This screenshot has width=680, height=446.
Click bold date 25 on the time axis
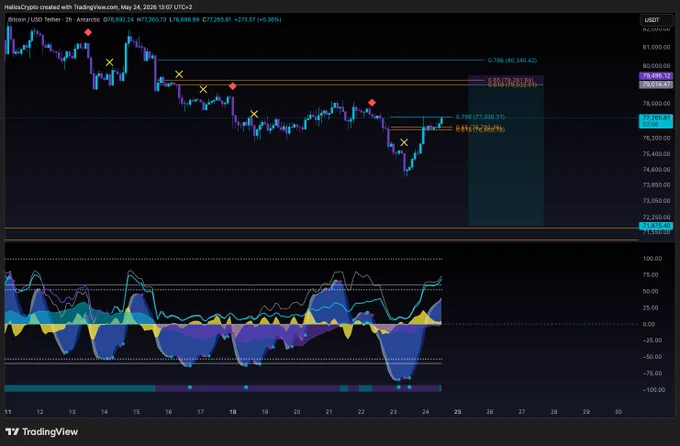pos(458,412)
